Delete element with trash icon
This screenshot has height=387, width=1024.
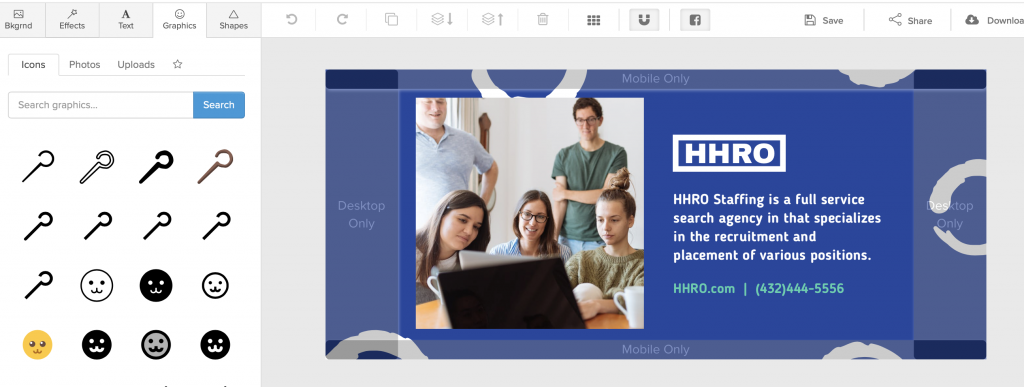click(x=543, y=20)
